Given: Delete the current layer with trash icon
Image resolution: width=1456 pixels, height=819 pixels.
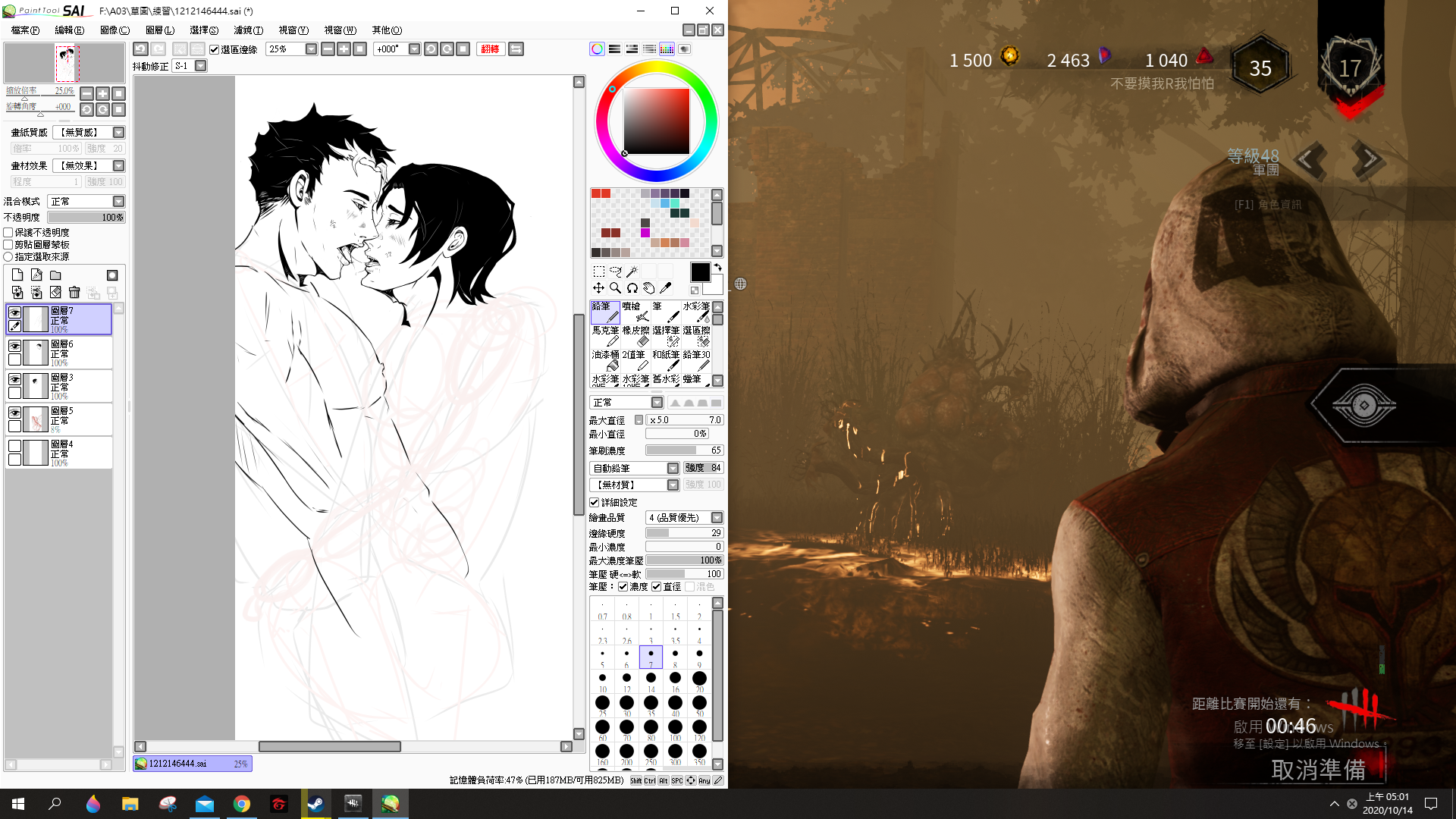Looking at the screenshot, I should click(x=74, y=293).
